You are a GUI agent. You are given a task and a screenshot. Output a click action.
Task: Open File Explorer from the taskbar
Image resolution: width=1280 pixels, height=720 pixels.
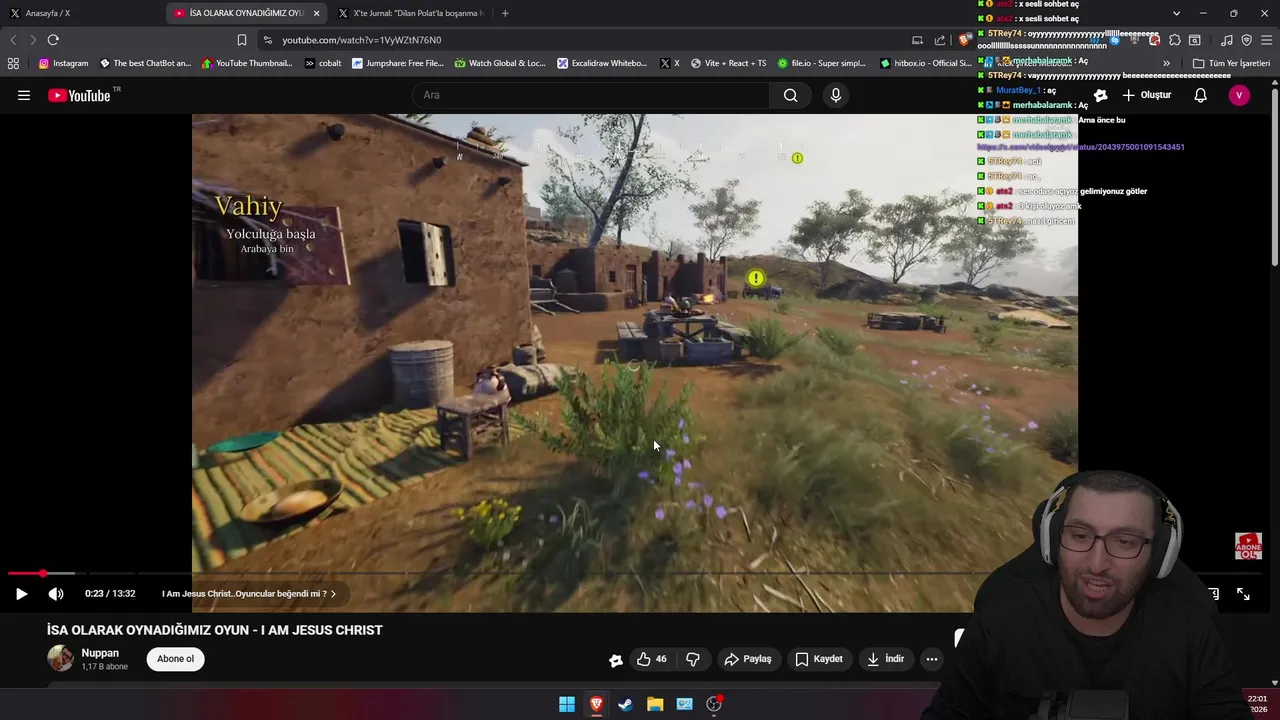(x=655, y=704)
